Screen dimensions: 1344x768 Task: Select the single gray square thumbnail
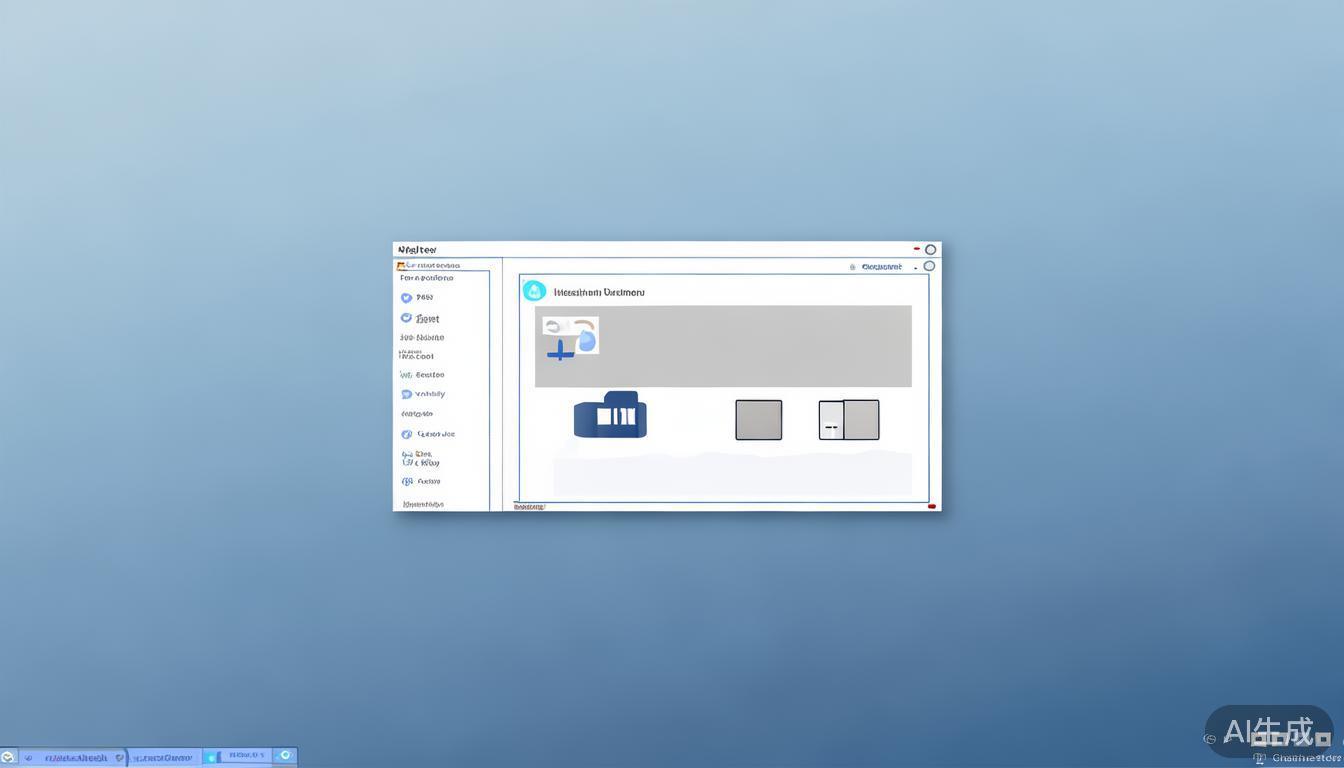(759, 420)
